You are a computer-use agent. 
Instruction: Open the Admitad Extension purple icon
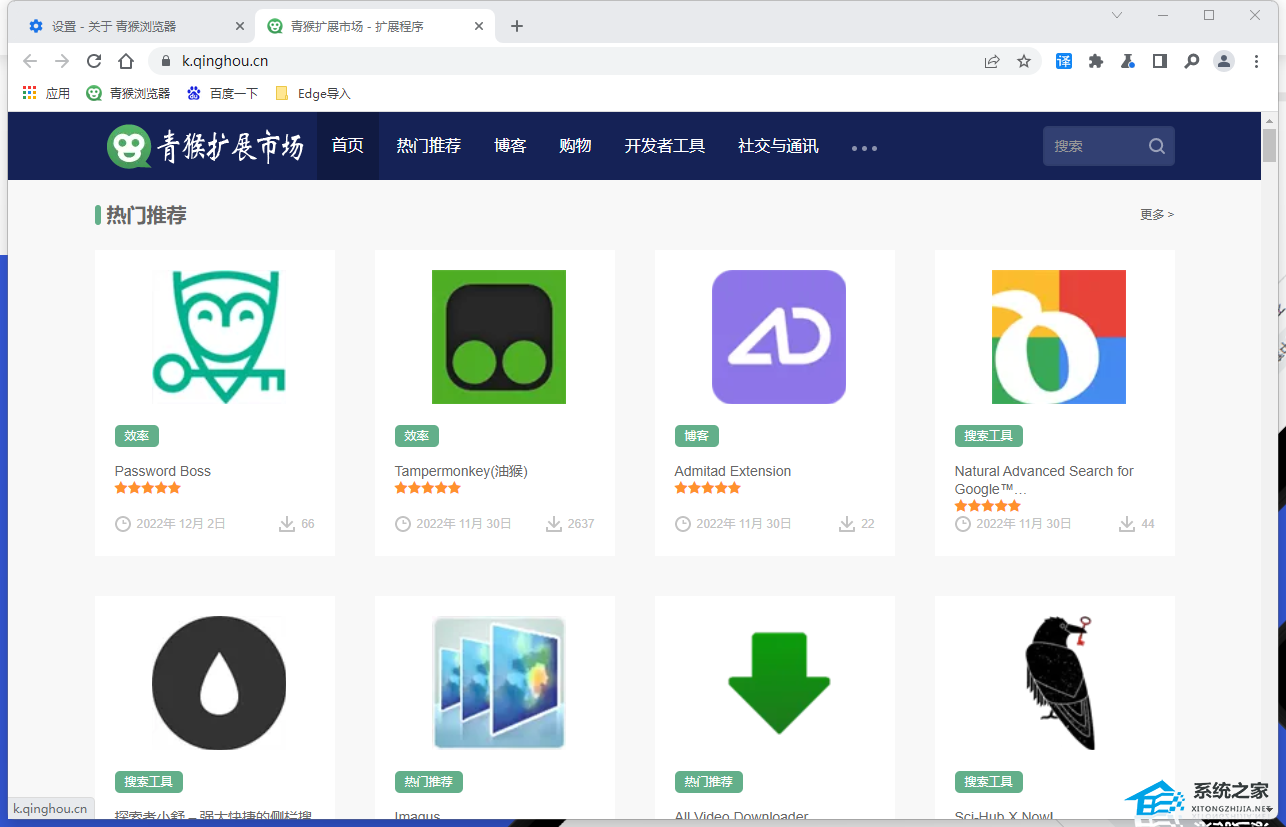tap(779, 337)
